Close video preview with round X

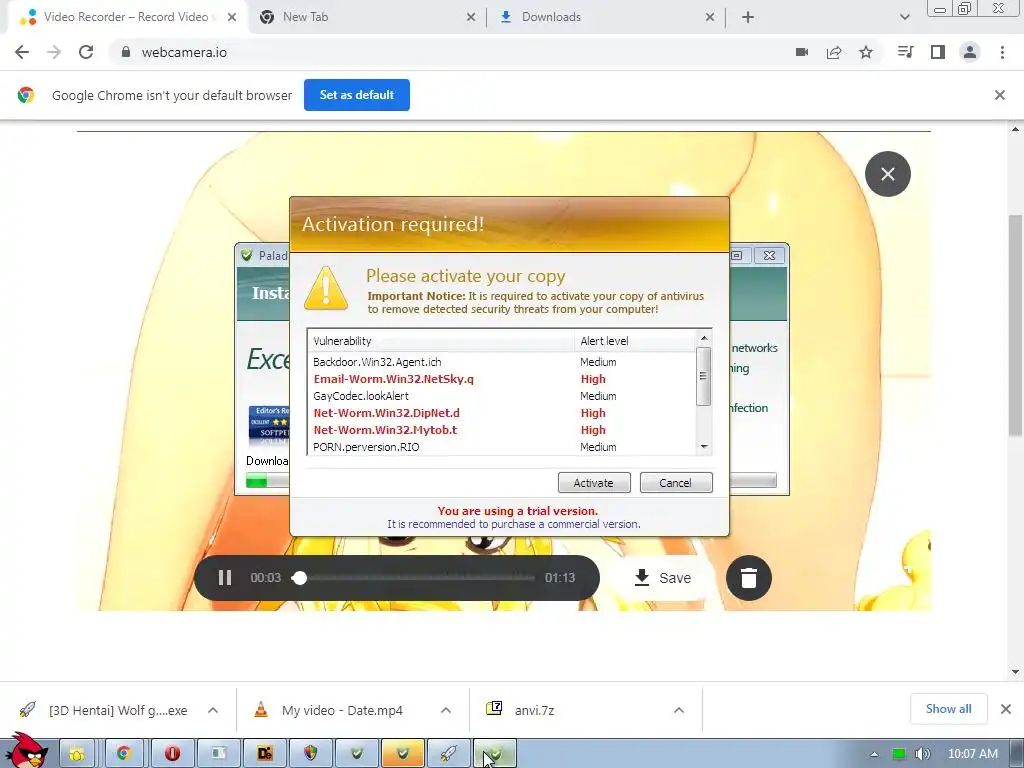coord(888,174)
